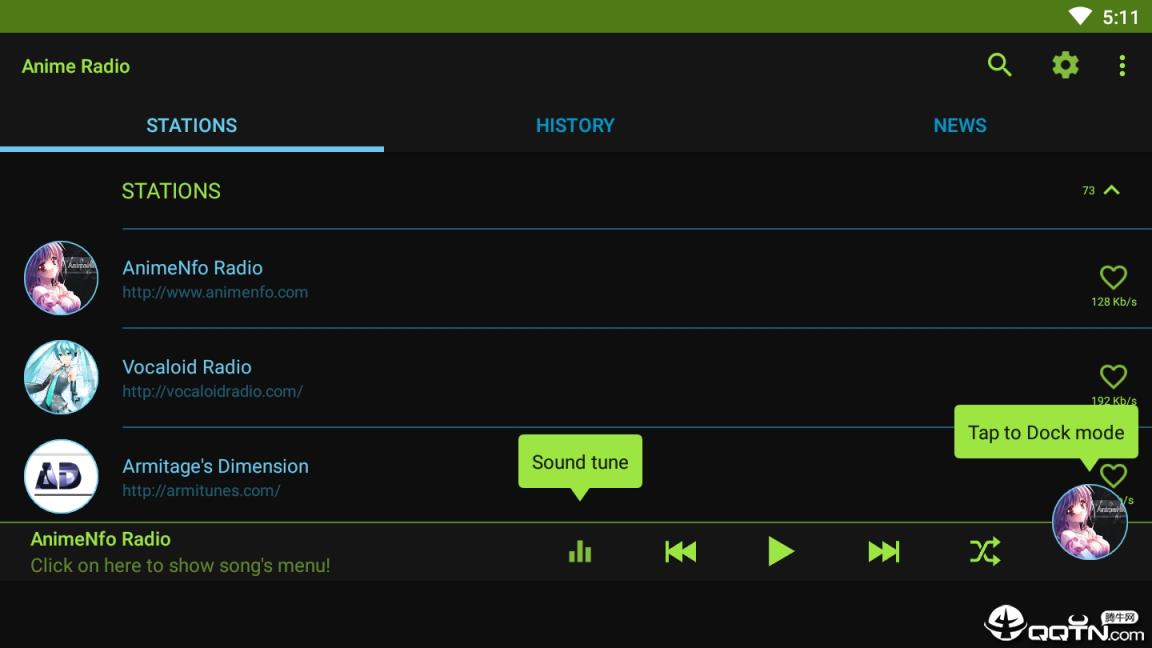Image resolution: width=1152 pixels, height=648 pixels.
Task: Favorite Vocaloid Radio with heart icon
Action: [x=1113, y=376]
